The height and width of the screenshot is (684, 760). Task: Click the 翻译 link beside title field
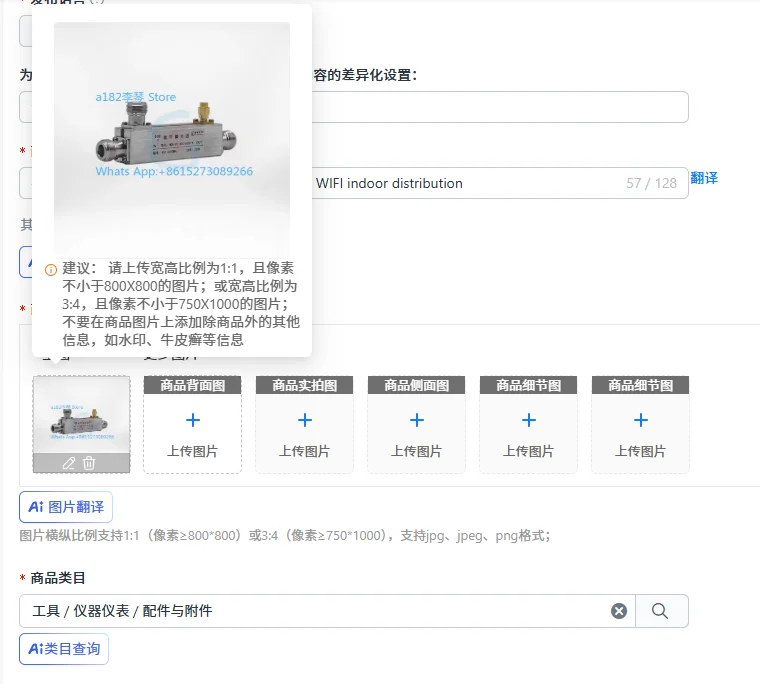pos(704,178)
